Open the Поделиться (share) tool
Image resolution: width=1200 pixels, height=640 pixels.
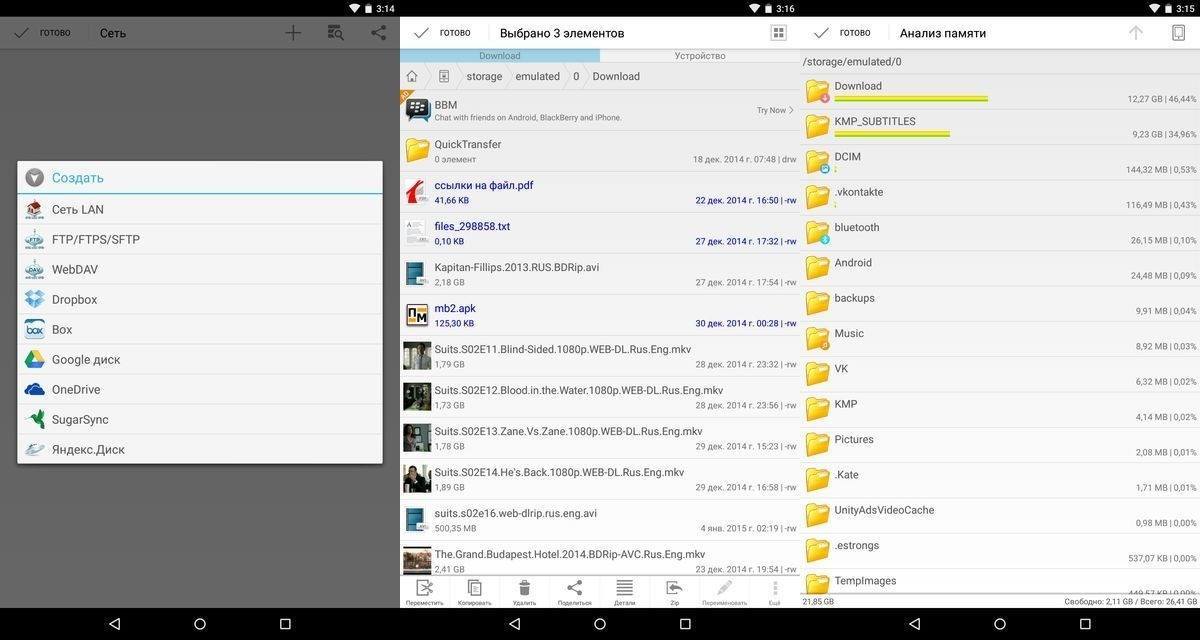[x=573, y=590]
